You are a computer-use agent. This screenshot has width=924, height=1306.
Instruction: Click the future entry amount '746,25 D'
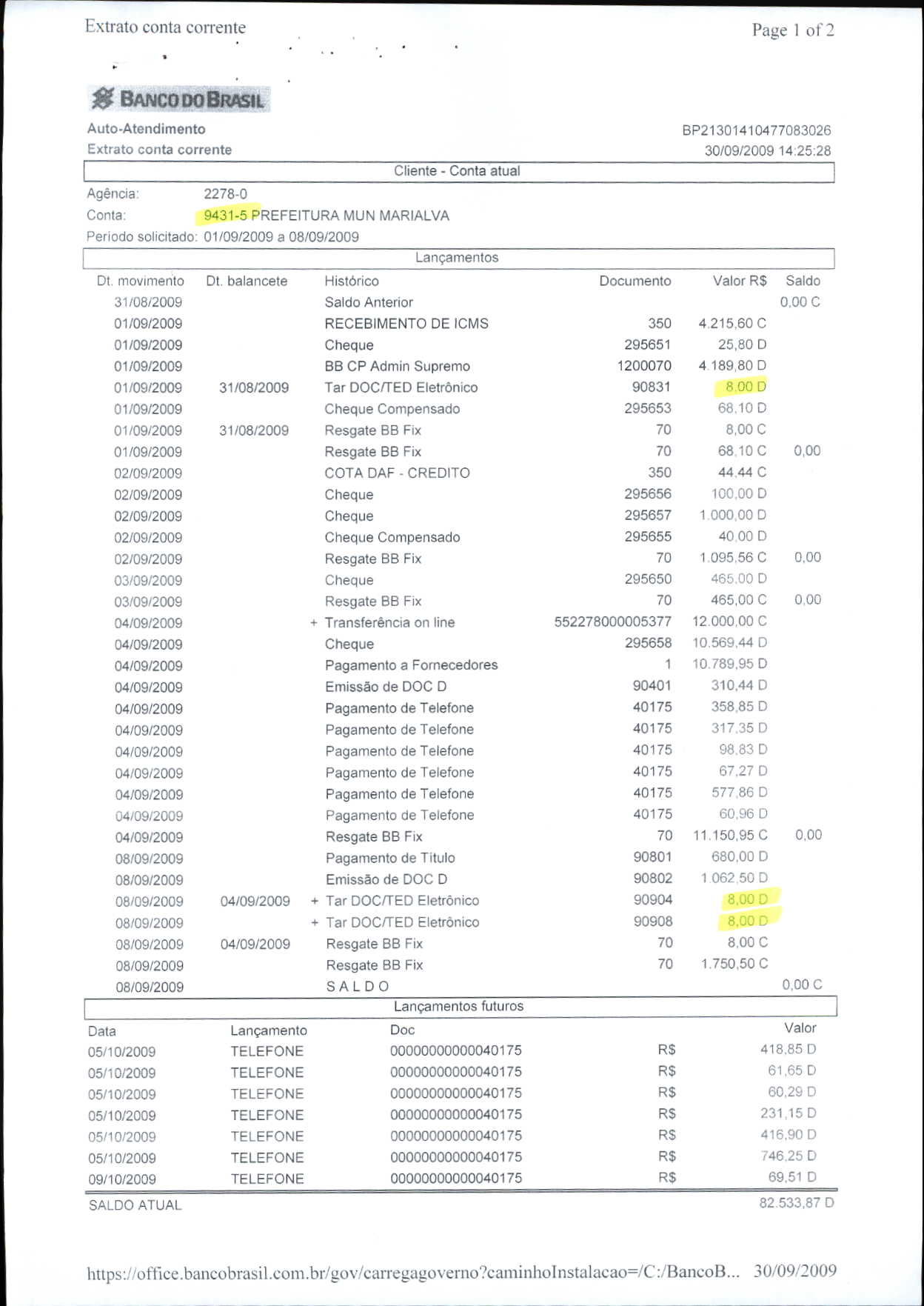[x=788, y=1157]
